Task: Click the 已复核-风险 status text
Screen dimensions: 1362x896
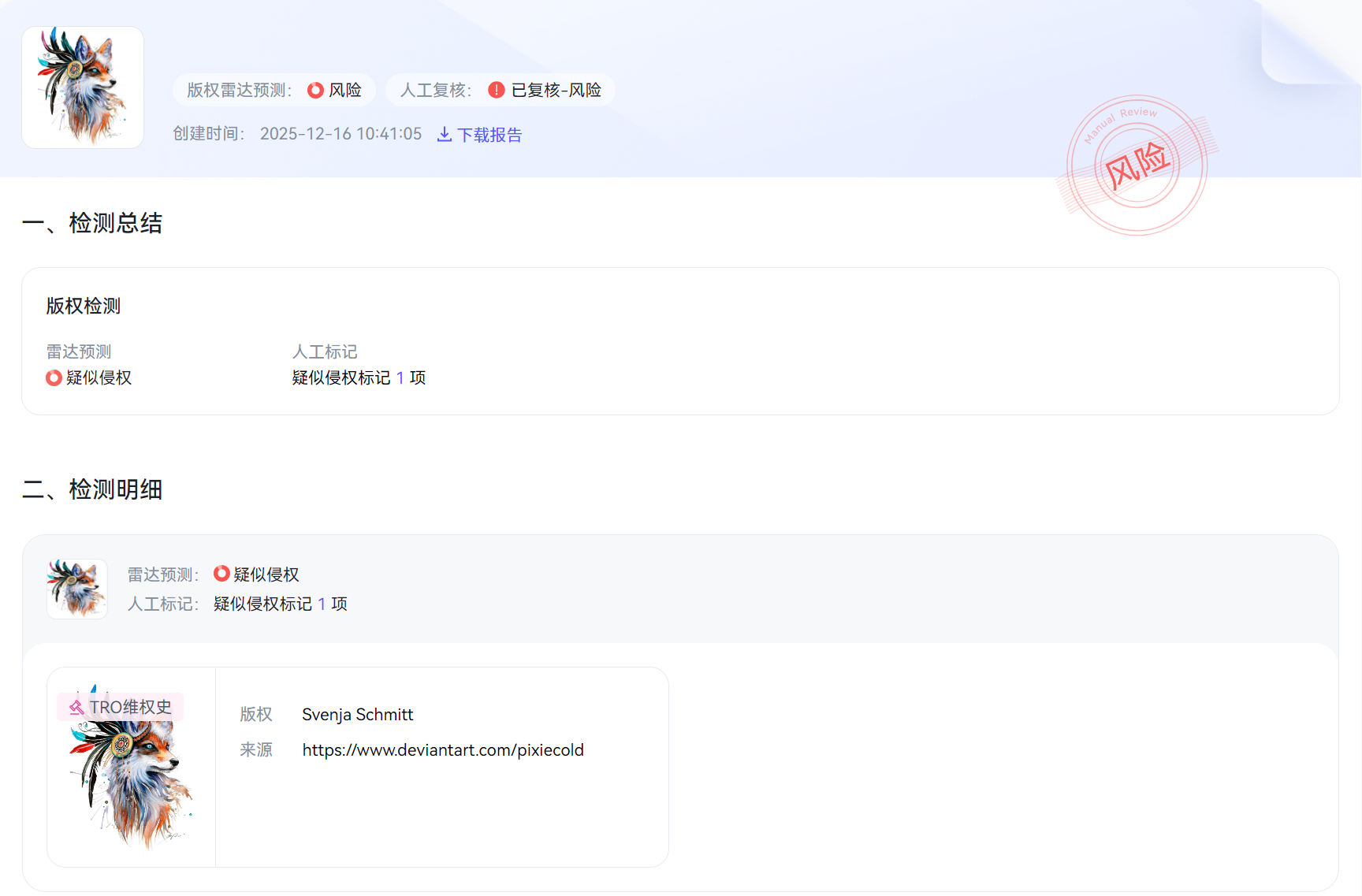Action: pos(556,91)
